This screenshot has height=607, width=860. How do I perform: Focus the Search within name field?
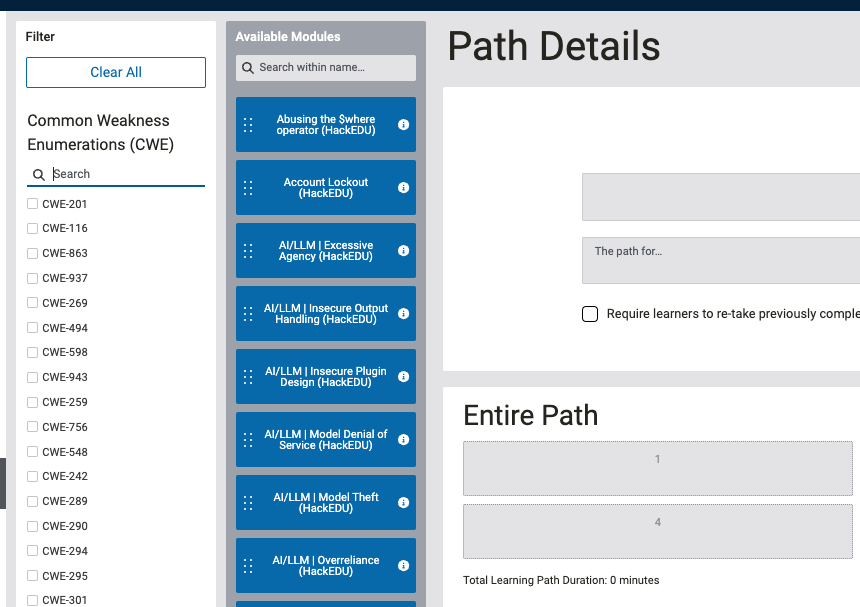tap(326, 67)
